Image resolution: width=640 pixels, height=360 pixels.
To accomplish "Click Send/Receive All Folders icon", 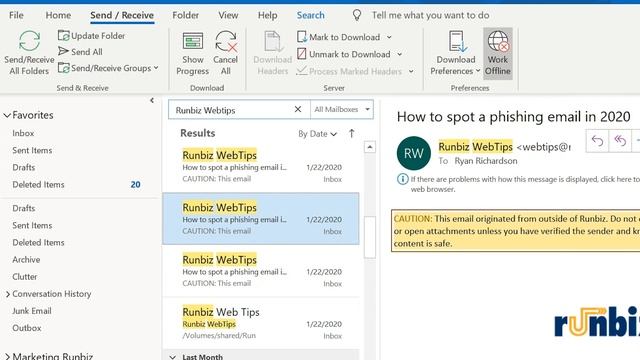I will click(x=29, y=41).
